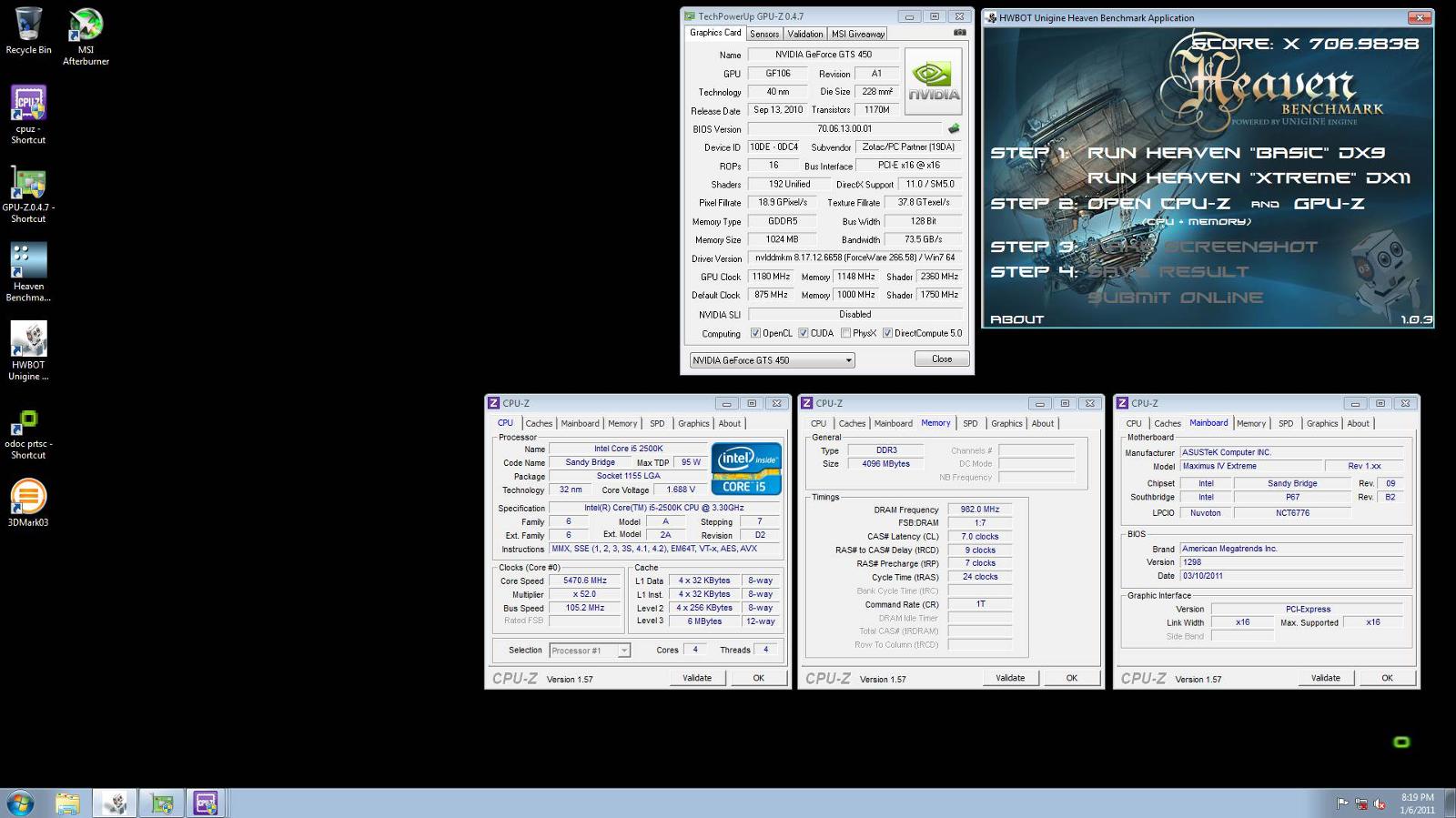Toggle the CUDA checkbox in GPU-Z
The width and height of the screenshot is (1456, 818).
pyautogui.click(x=804, y=333)
